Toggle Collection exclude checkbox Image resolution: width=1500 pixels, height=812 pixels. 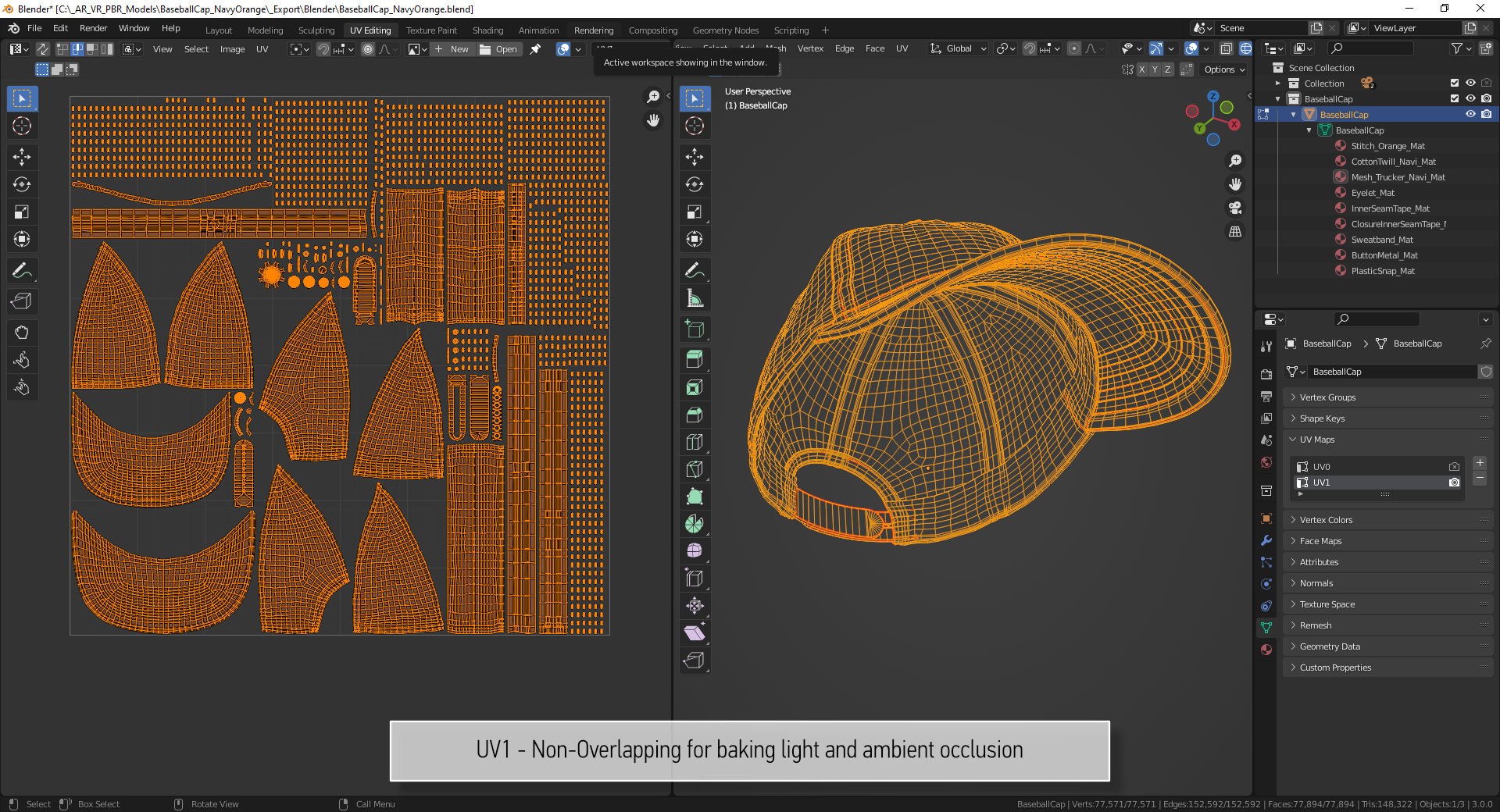click(x=1455, y=83)
